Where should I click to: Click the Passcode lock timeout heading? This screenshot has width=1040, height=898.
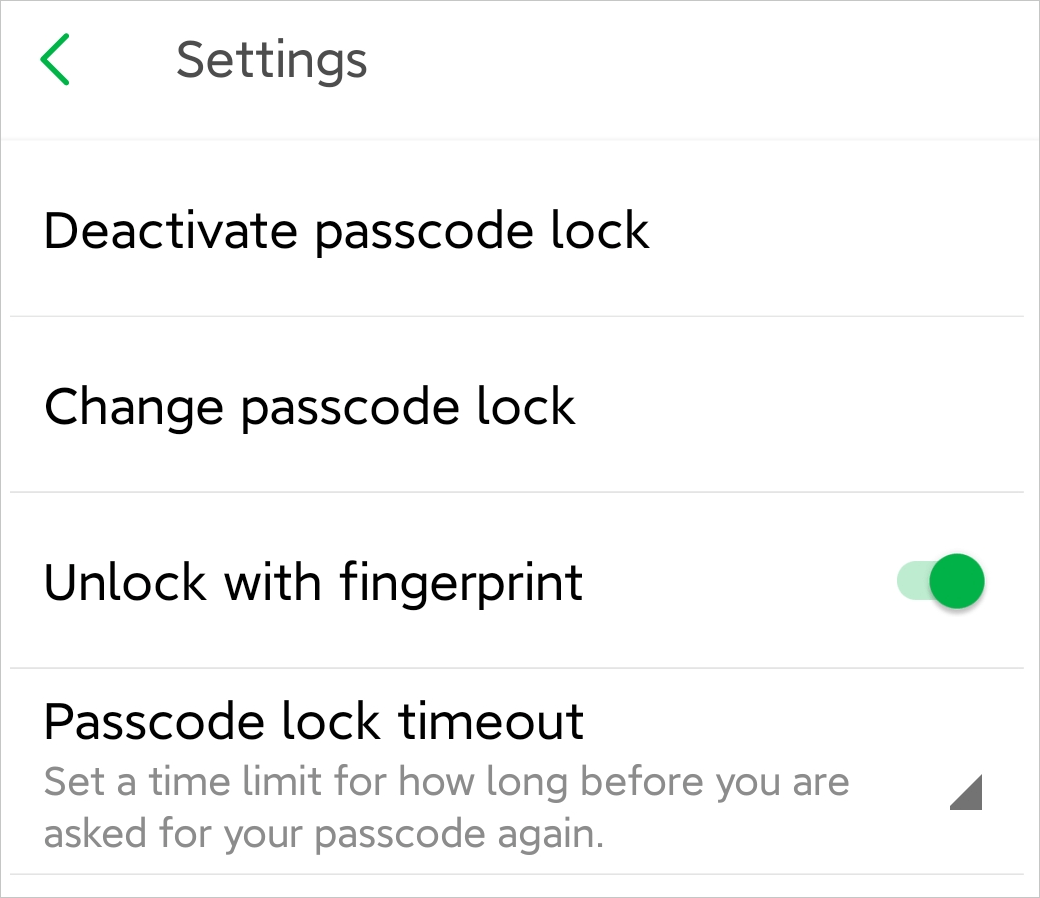tap(314, 721)
